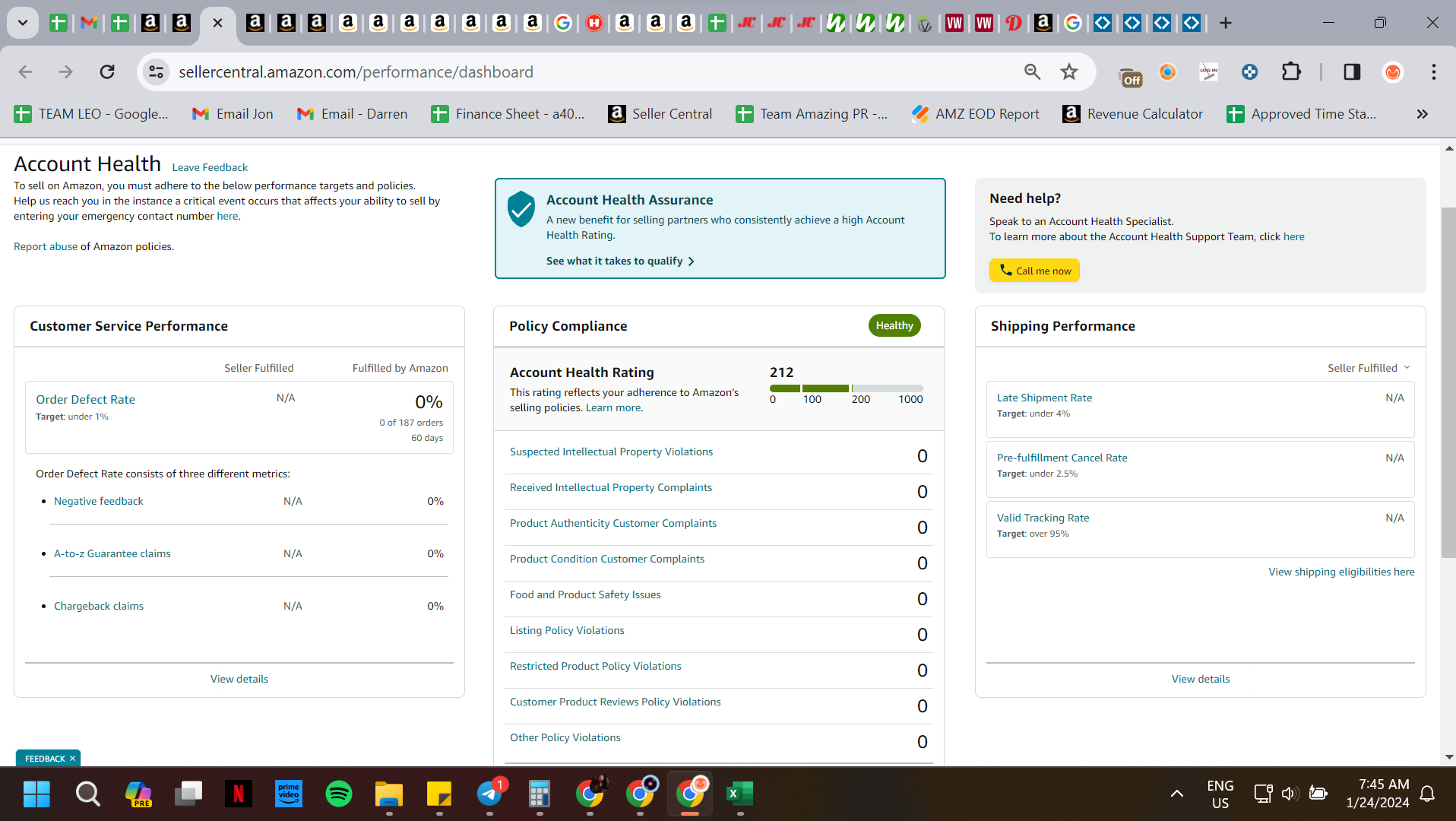Open the tab search dropdown arrow
Screen dimensions: 1456x821
[23, 23]
